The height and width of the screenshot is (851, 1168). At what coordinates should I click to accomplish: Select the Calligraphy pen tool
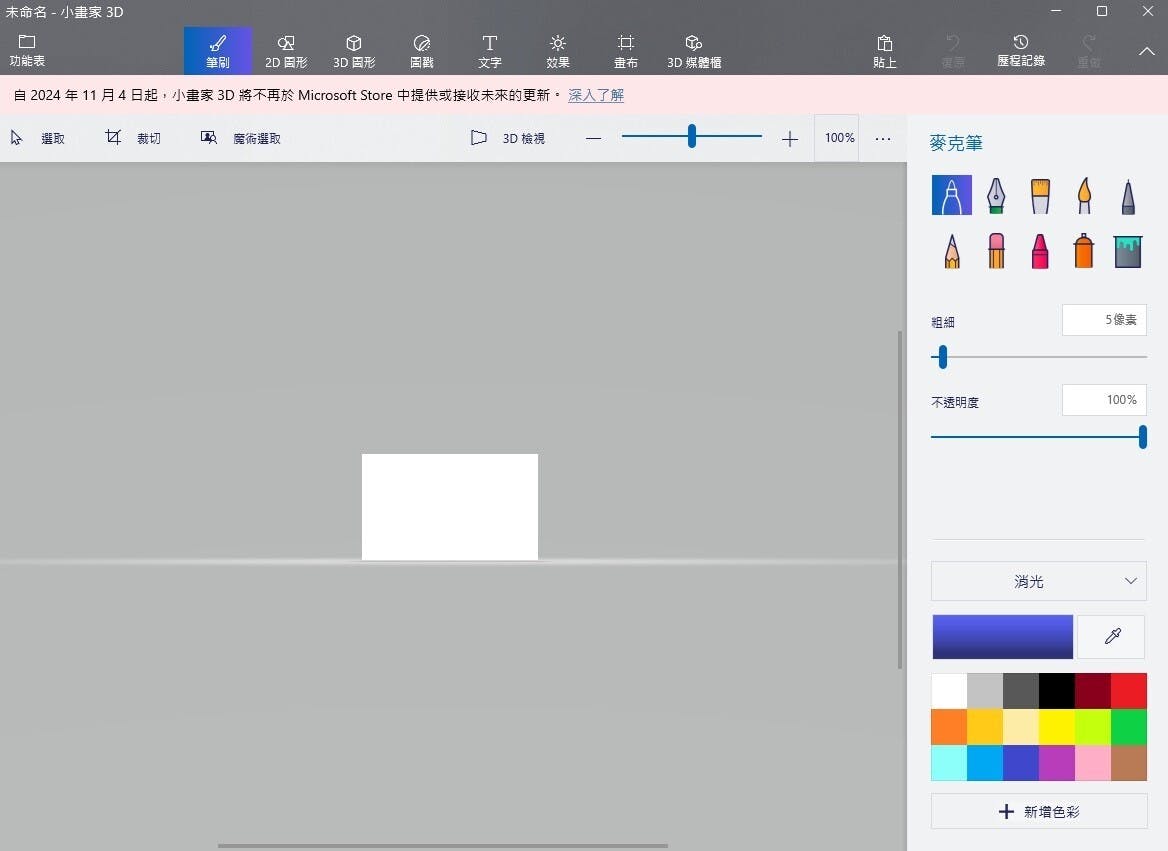[x=996, y=195]
